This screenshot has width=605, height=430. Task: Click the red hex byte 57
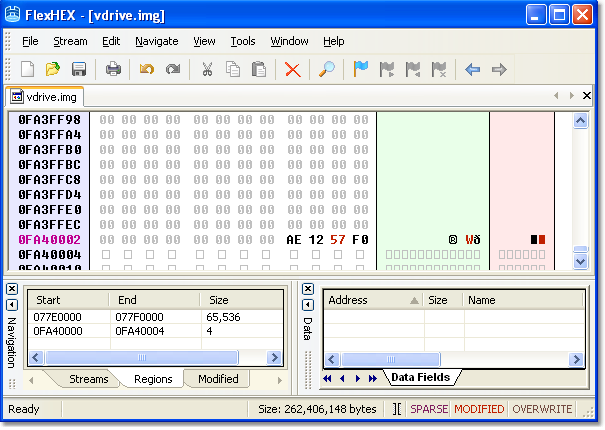point(338,240)
